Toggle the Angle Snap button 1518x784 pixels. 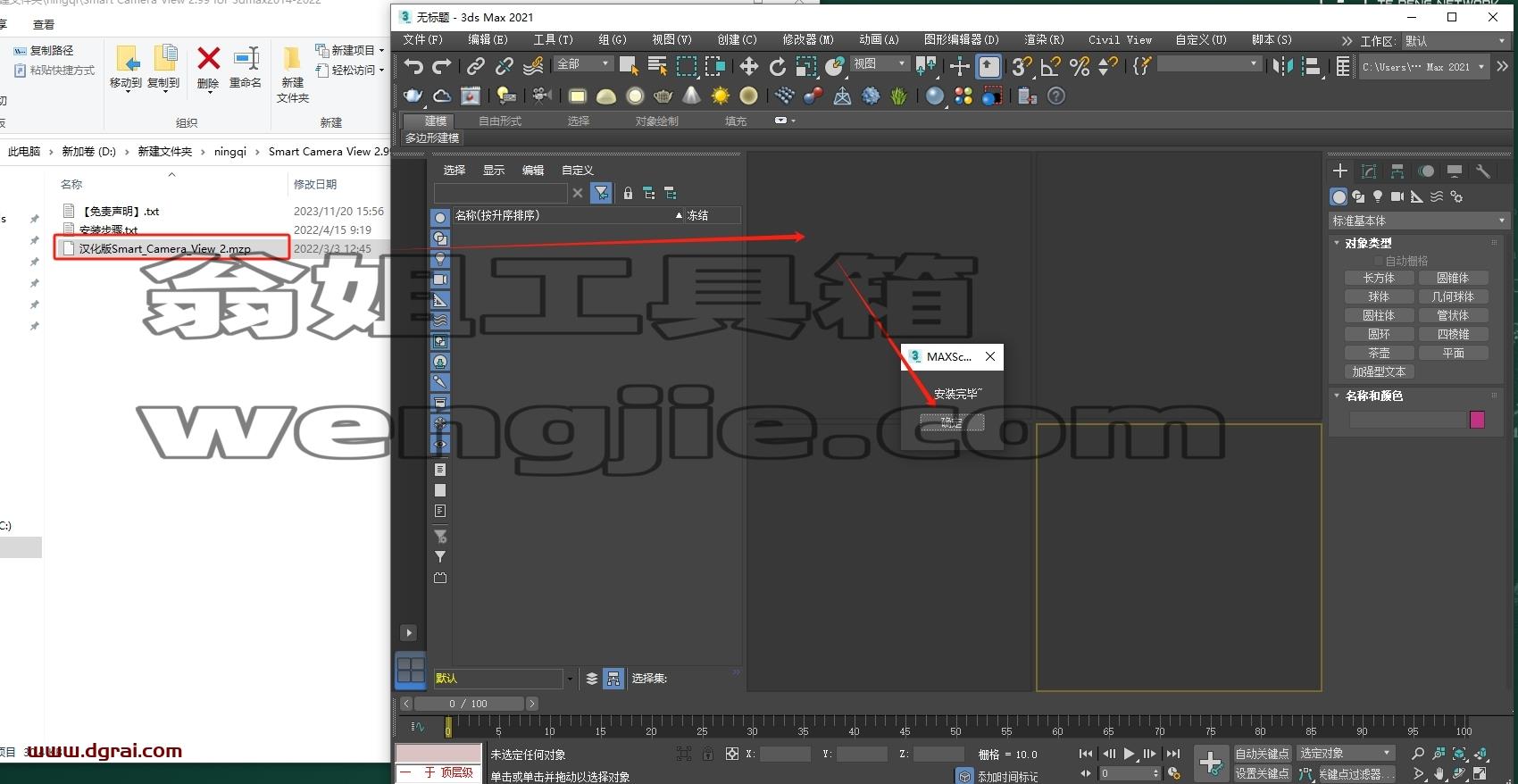tap(1051, 66)
